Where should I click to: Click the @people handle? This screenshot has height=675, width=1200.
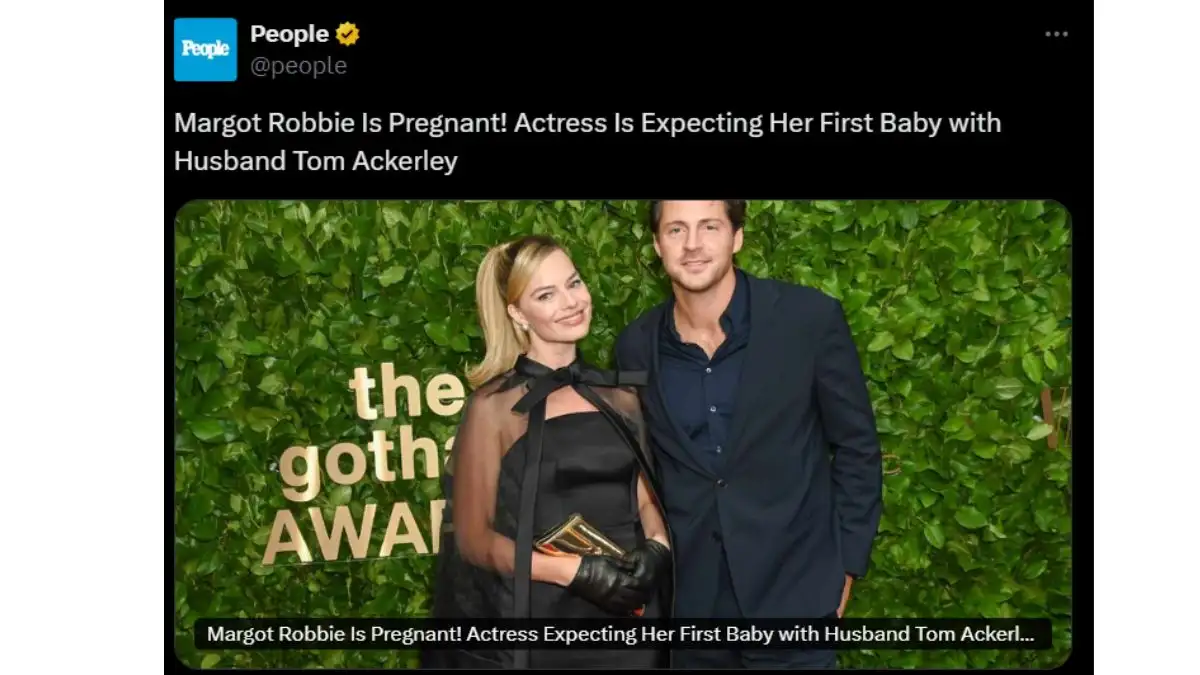tap(298, 66)
